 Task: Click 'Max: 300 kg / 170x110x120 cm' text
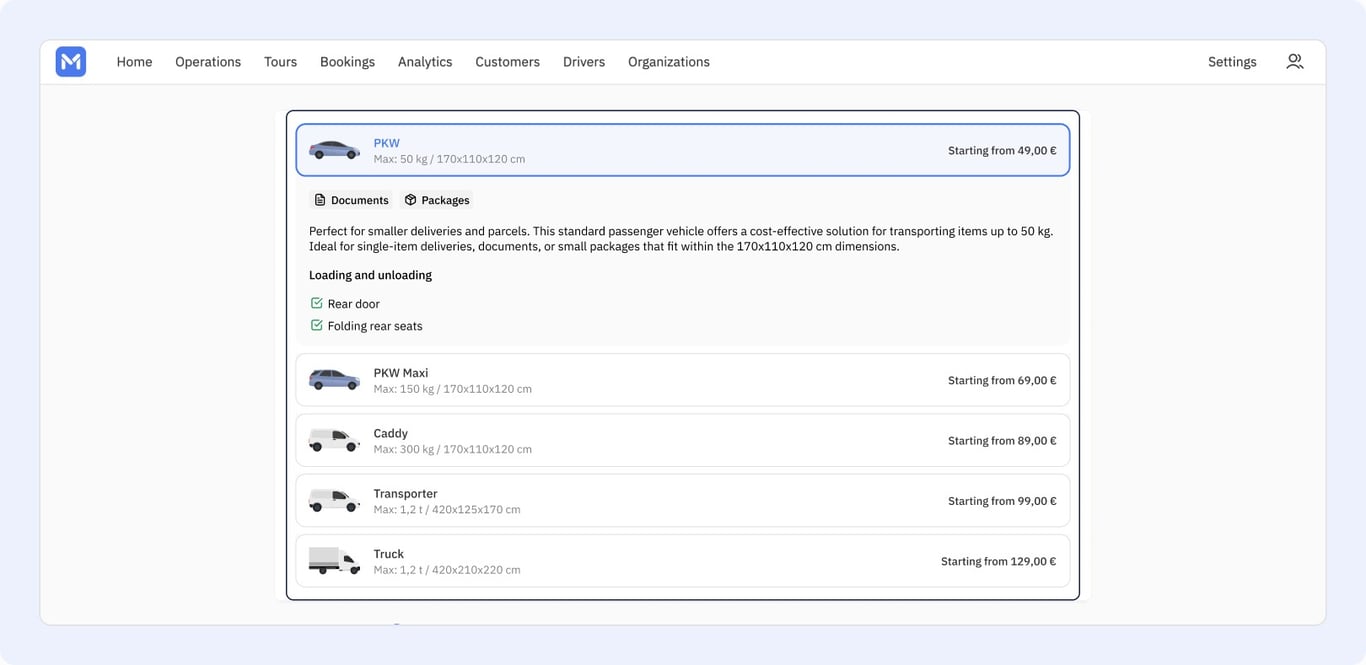coord(452,449)
